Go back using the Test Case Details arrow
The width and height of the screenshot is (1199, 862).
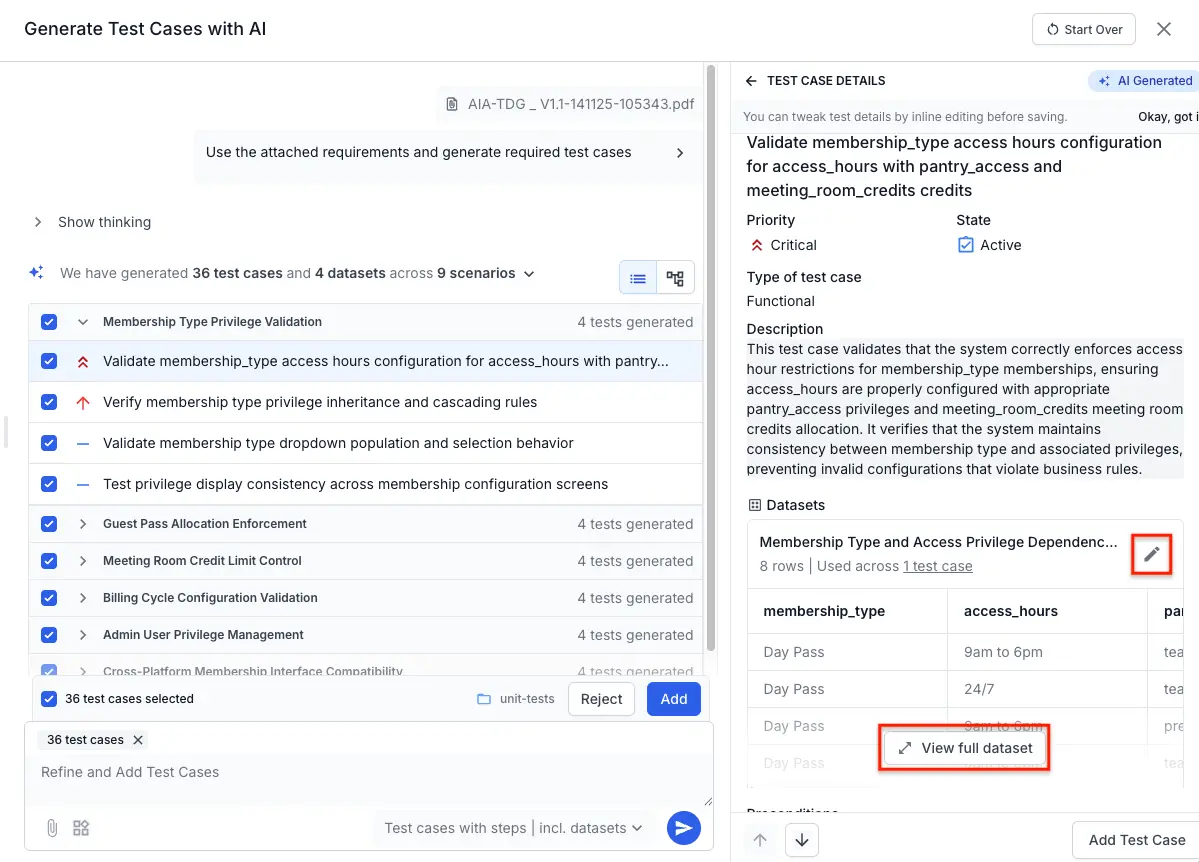point(752,81)
